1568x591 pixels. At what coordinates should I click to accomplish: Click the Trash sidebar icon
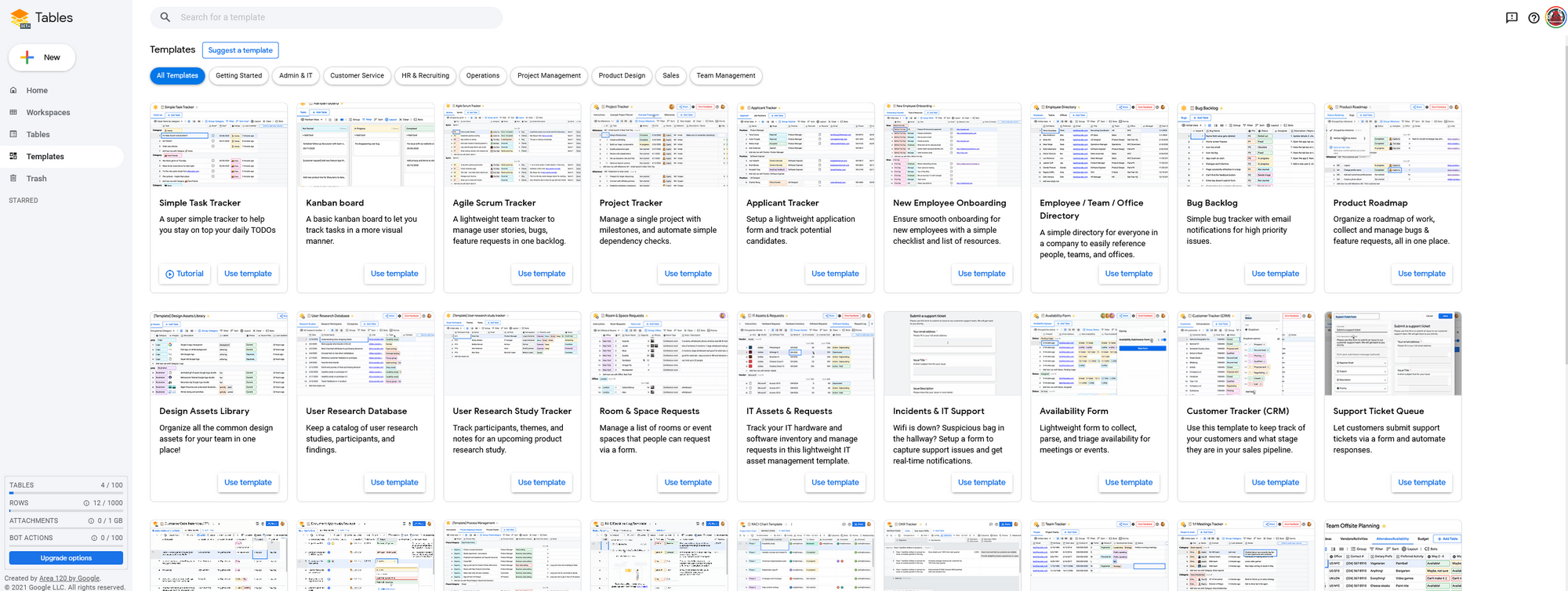[13, 178]
